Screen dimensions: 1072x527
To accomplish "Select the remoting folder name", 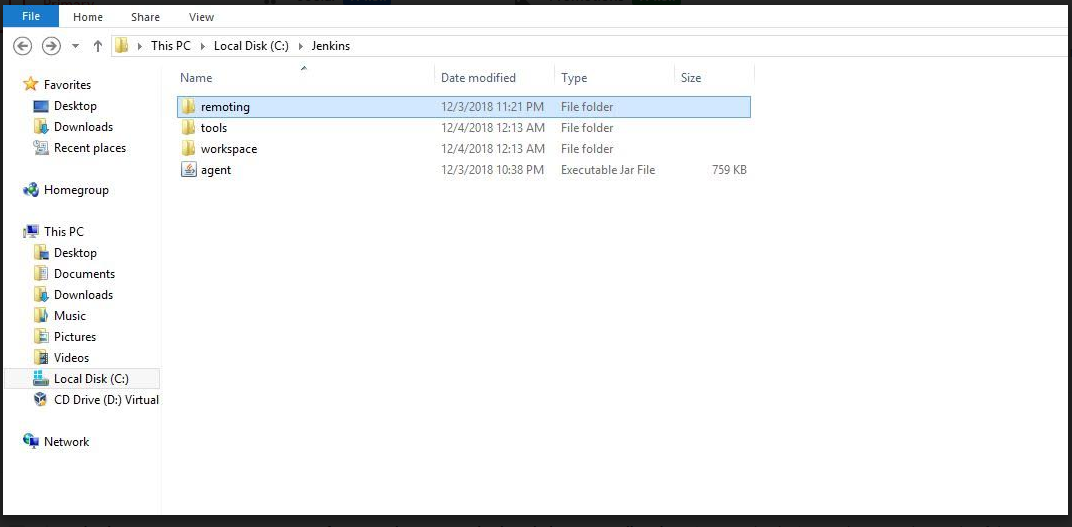I will click(225, 107).
